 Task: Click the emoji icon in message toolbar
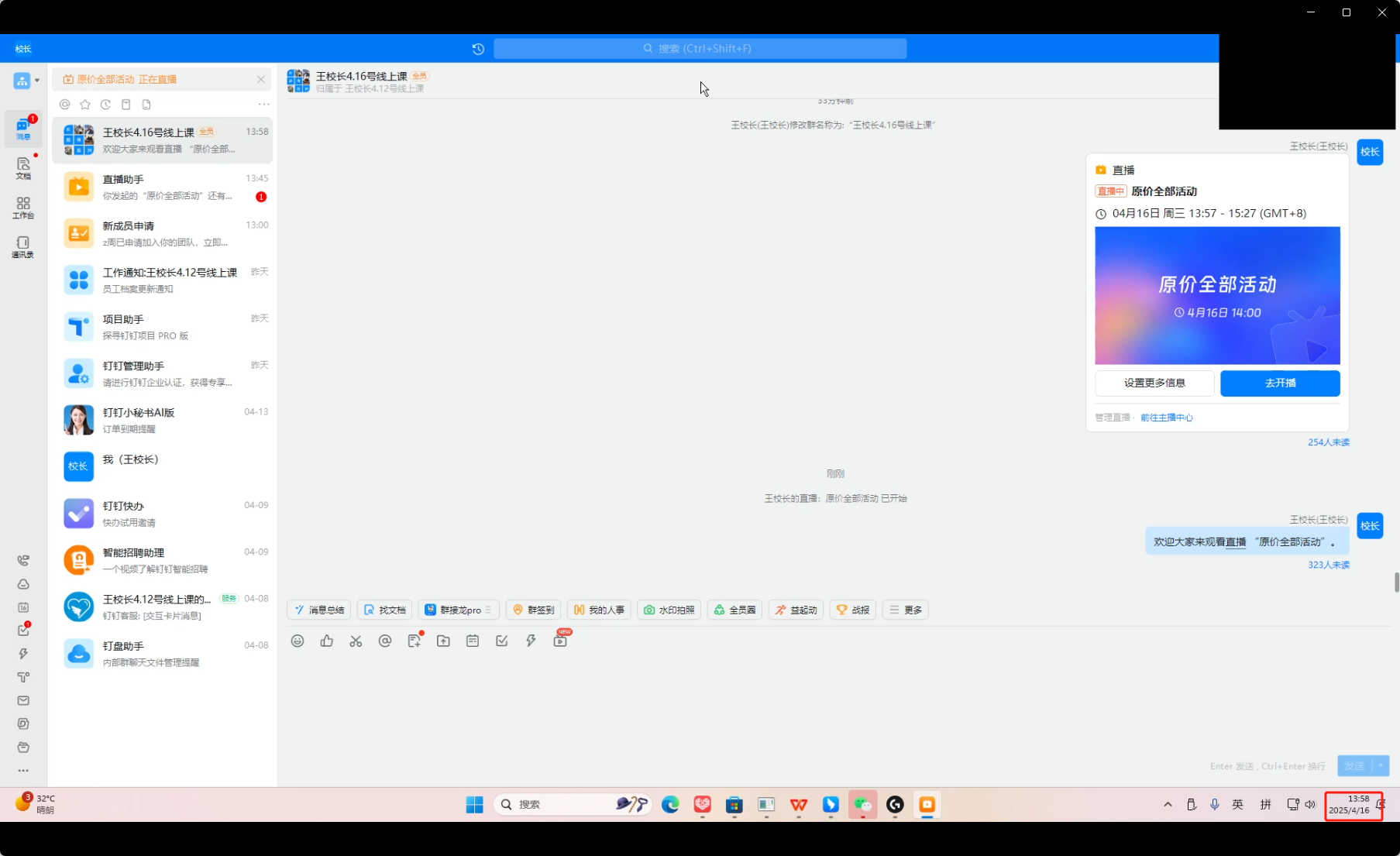click(298, 641)
